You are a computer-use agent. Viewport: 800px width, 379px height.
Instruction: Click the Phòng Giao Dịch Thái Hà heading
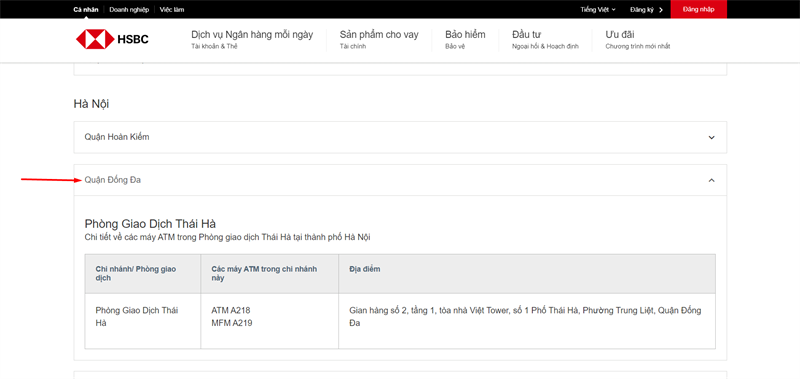[x=151, y=224]
